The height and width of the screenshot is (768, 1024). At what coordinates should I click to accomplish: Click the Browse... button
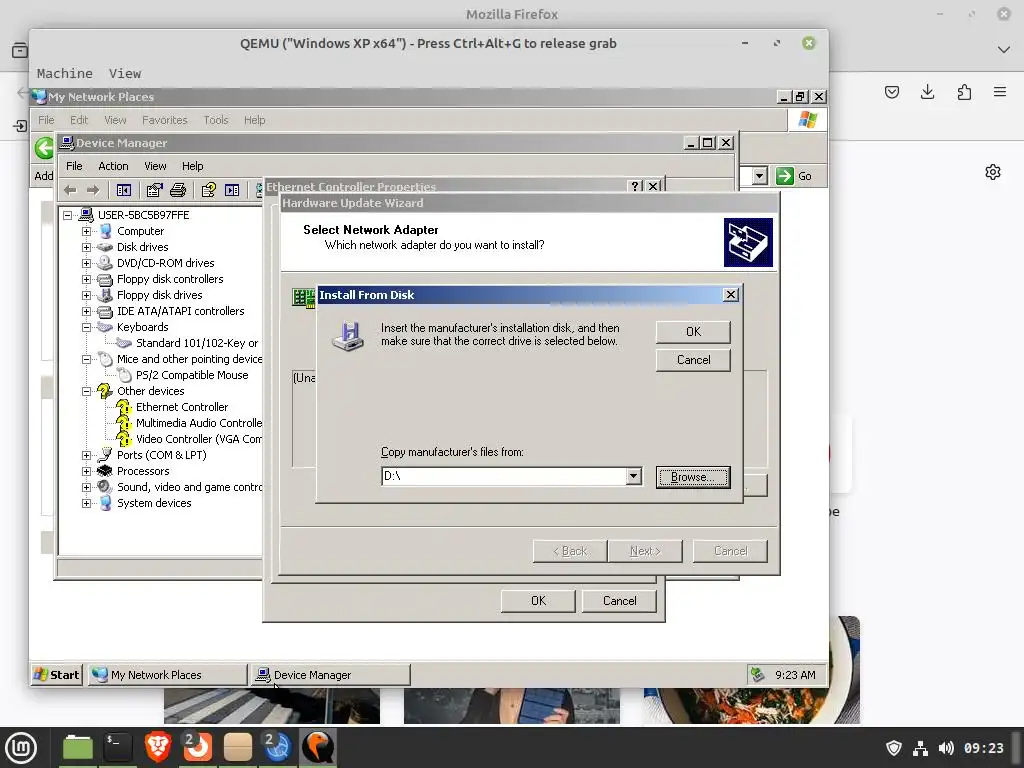click(x=693, y=477)
